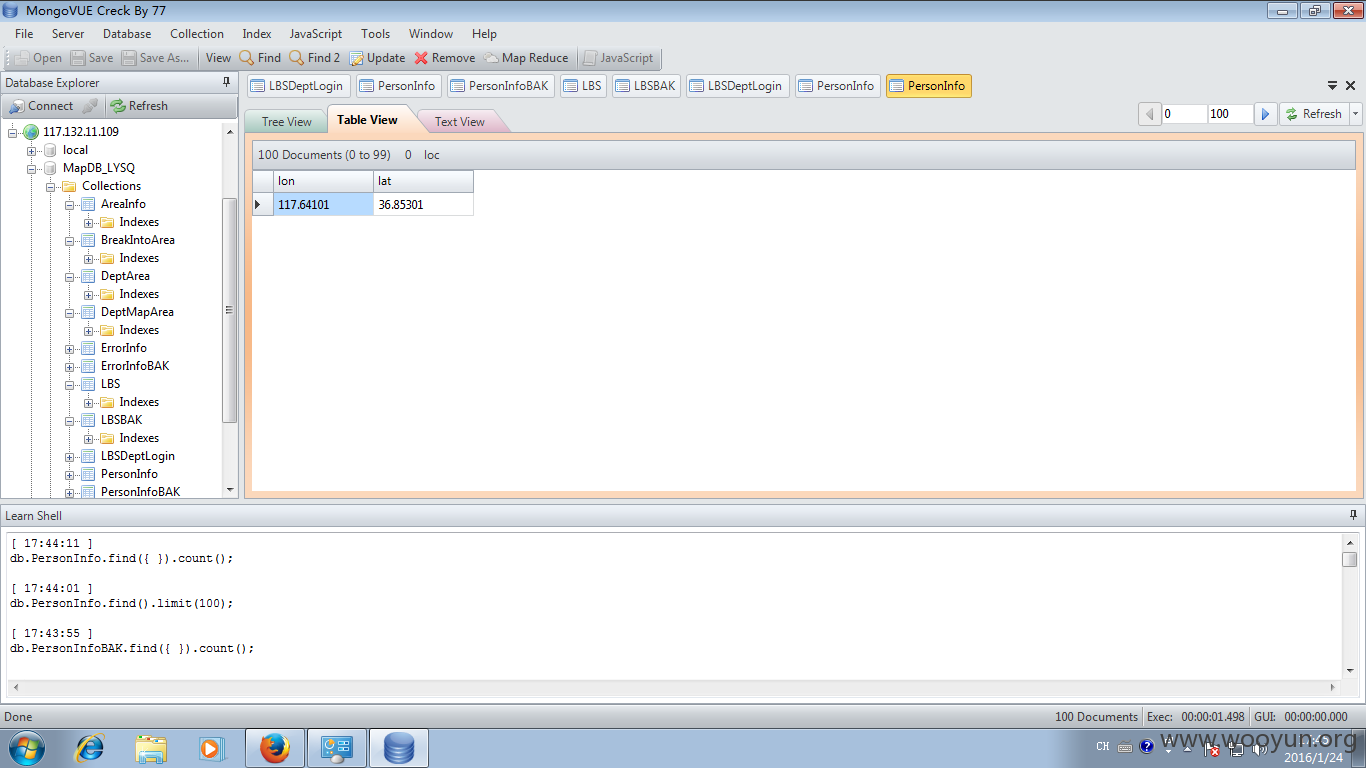The height and width of the screenshot is (768, 1366).
Task: Sort by the lon column header
Action: pos(323,181)
